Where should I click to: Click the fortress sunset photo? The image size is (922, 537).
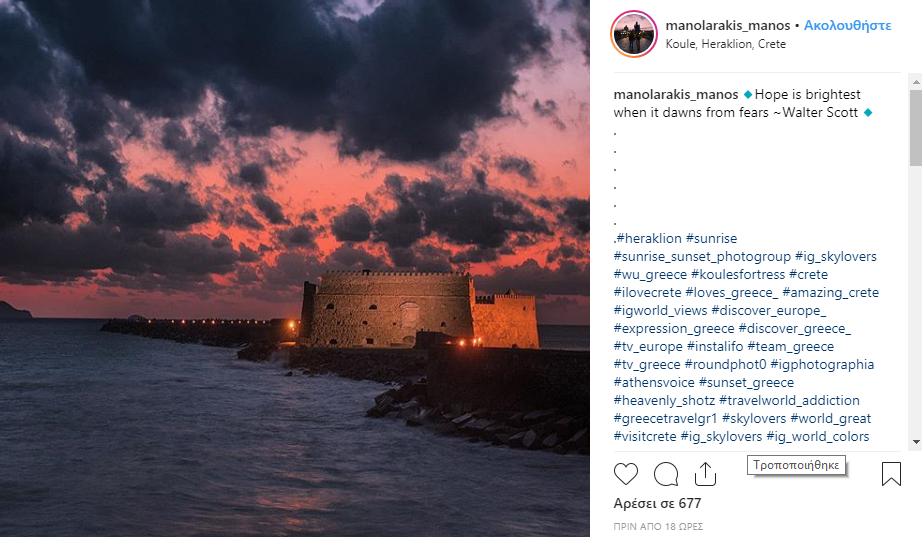[x=295, y=268]
